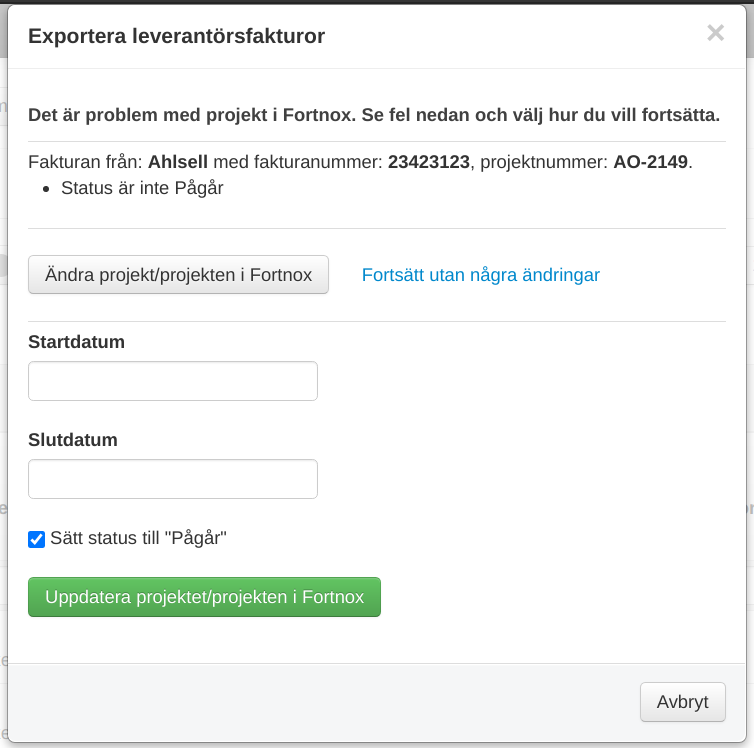
Task: Click the bold Fortnox problem warning message
Action: tap(374, 115)
